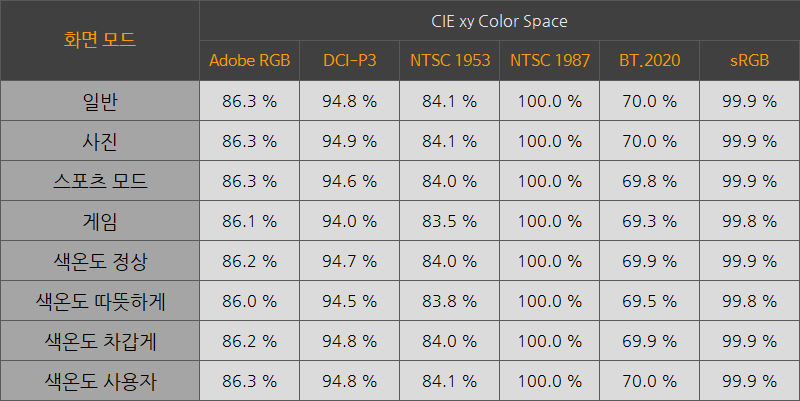
Task: Select the 색온도 정상 row label
Action: point(100,261)
